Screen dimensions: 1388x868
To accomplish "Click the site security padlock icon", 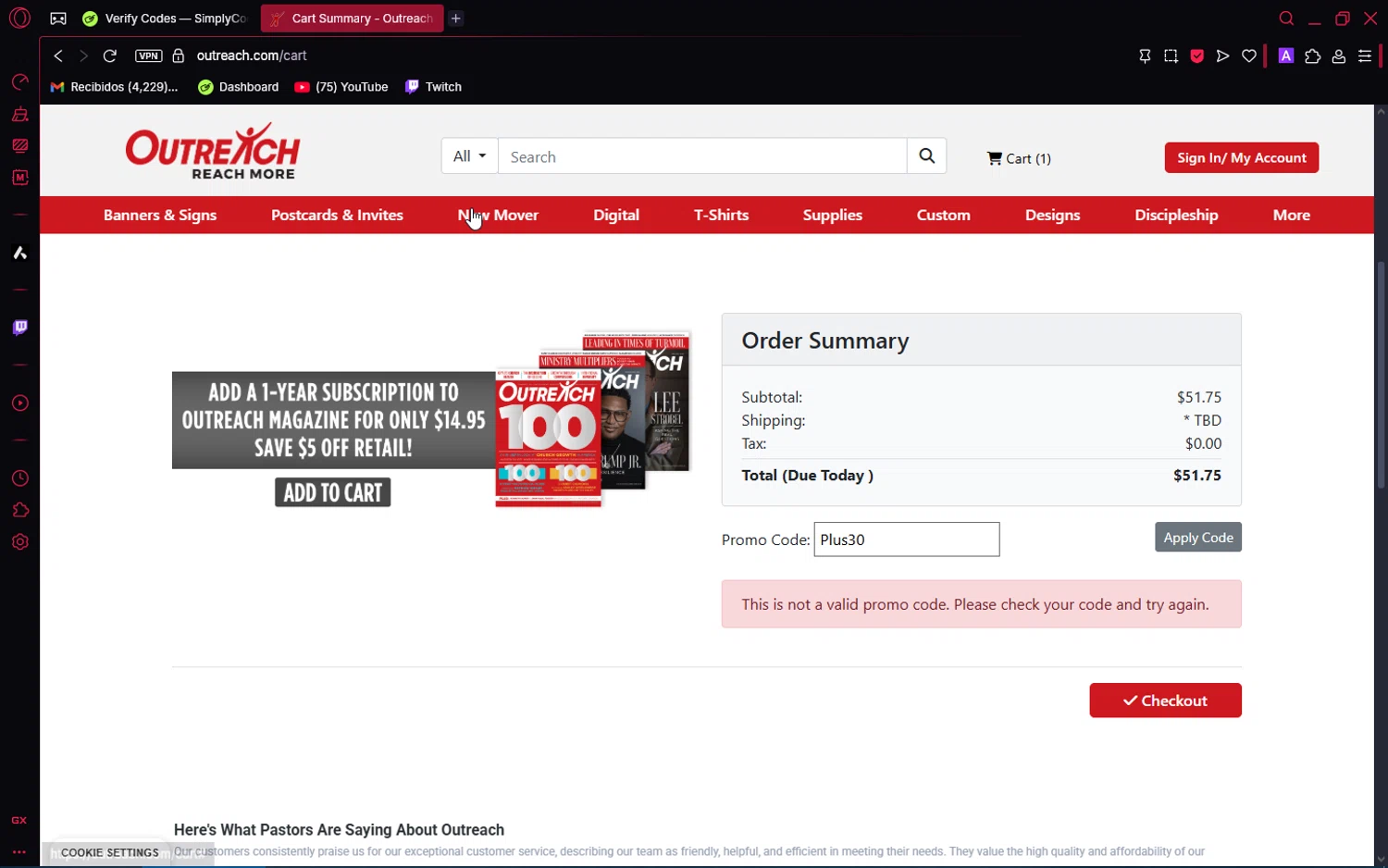I will (x=179, y=56).
